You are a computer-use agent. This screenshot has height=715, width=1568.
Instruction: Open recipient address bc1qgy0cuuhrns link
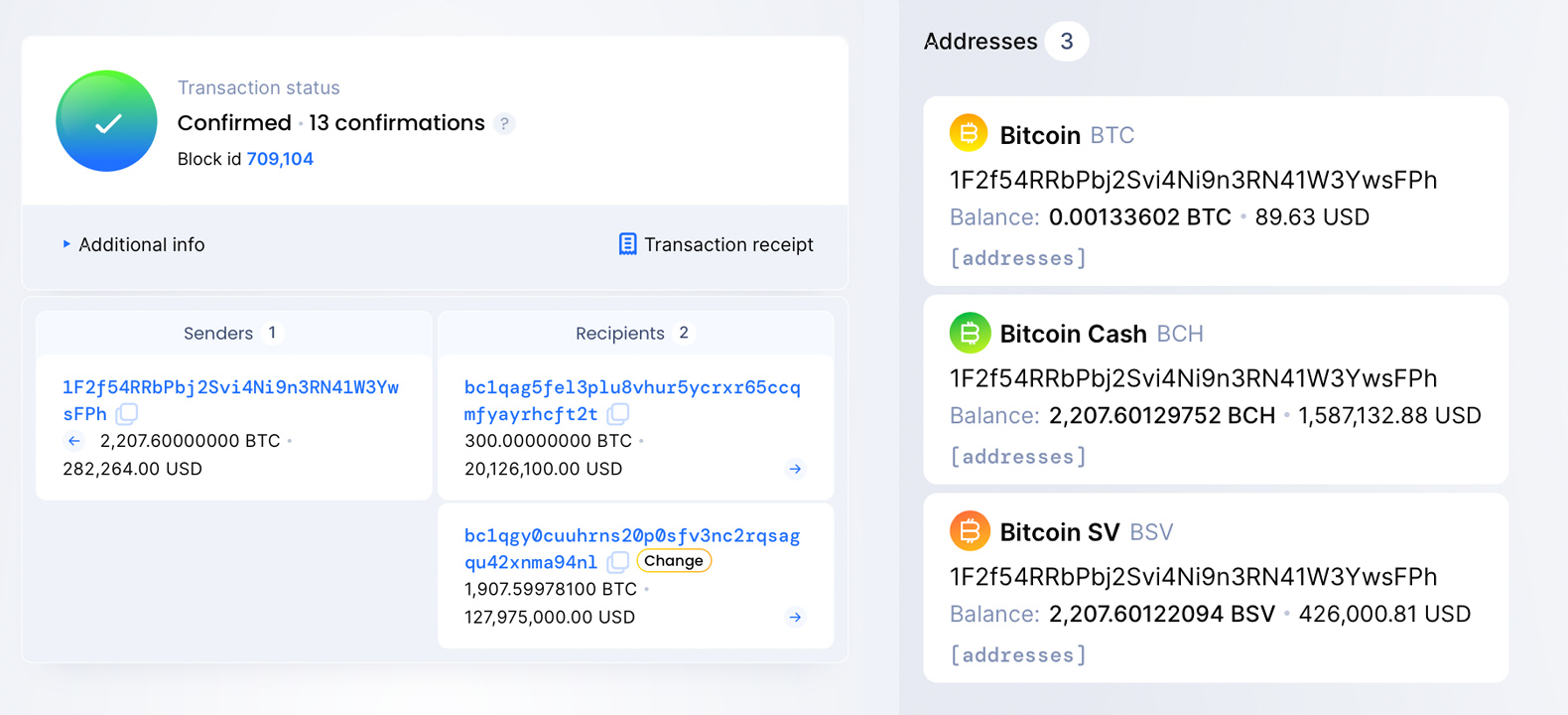[631, 536]
